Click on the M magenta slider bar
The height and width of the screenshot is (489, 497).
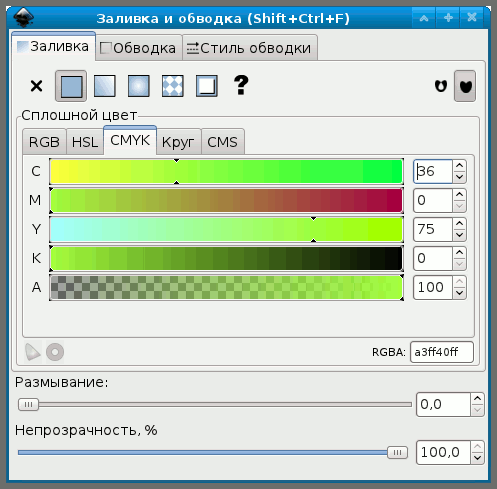pyautogui.click(x=226, y=200)
